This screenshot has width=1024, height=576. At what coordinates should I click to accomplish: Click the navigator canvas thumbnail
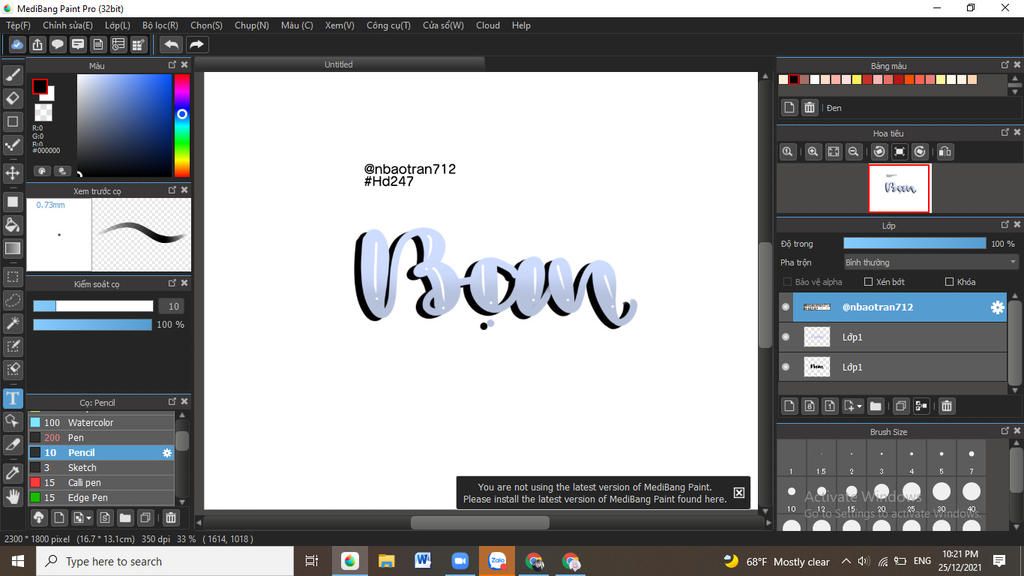click(x=899, y=189)
